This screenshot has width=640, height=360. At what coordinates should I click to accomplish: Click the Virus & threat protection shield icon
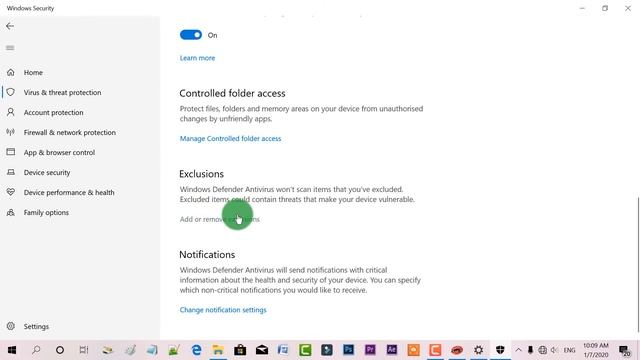tap(11, 92)
